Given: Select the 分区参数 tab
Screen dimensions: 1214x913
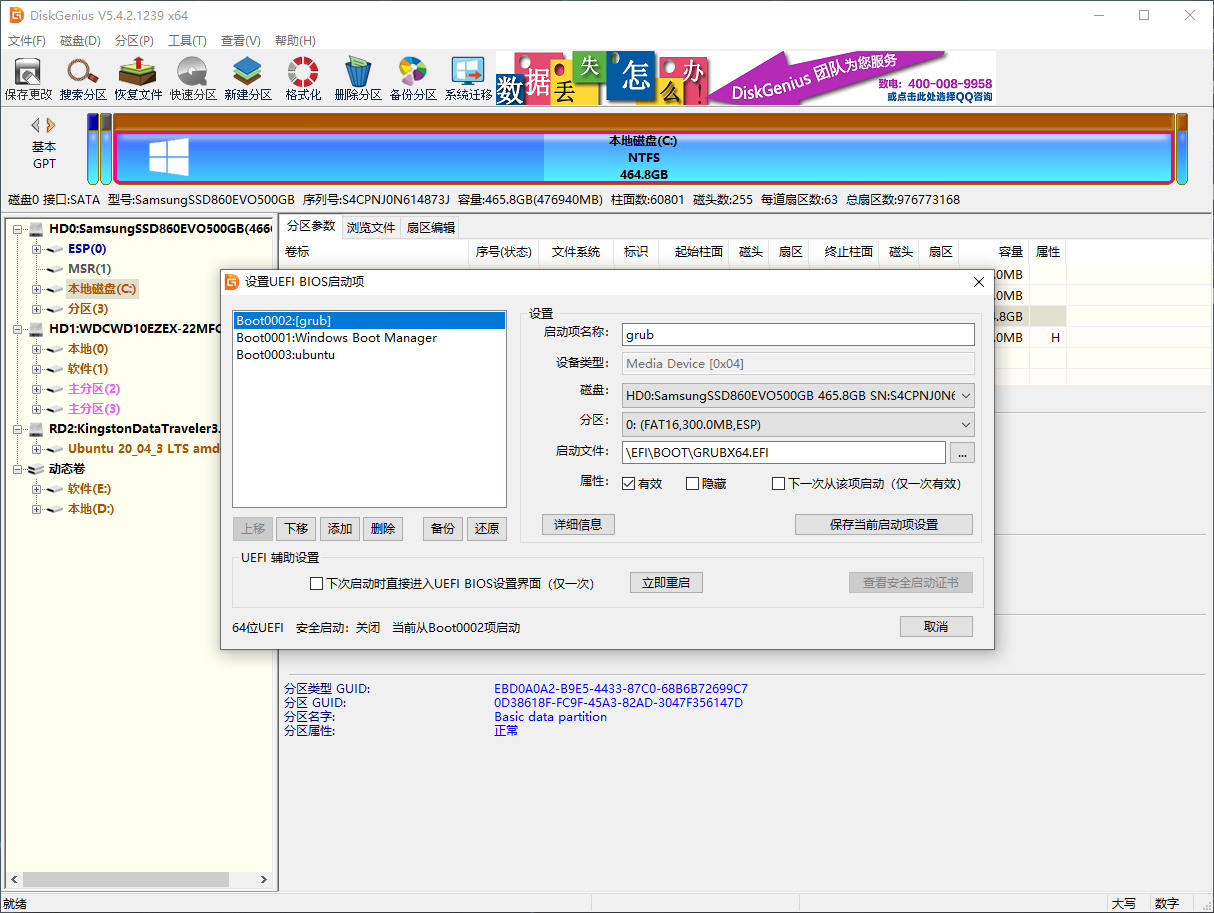Looking at the screenshot, I should [311, 226].
